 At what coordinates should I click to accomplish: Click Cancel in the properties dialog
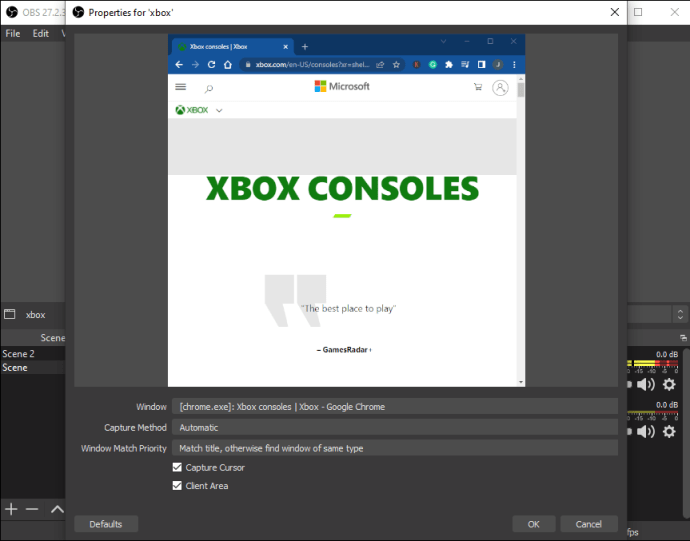pyautogui.click(x=589, y=524)
